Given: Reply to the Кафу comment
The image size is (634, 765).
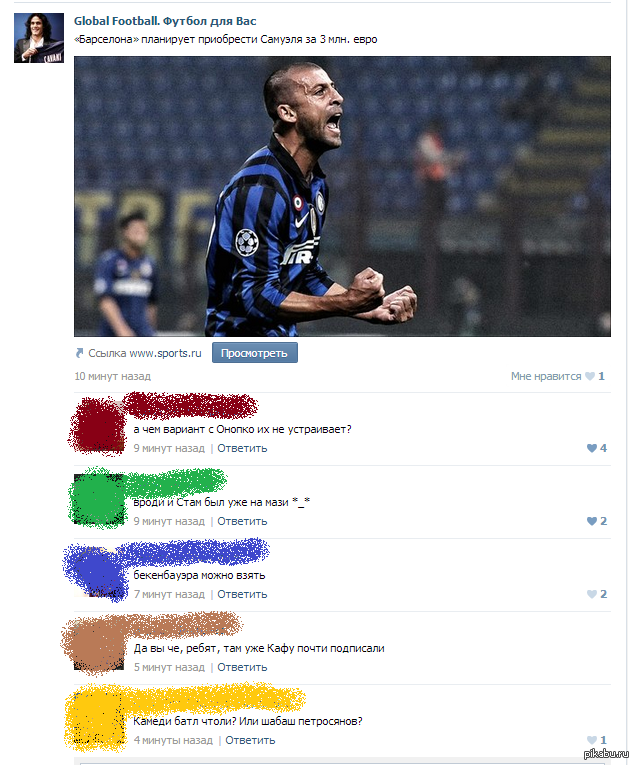Looking at the screenshot, I should coord(242,667).
